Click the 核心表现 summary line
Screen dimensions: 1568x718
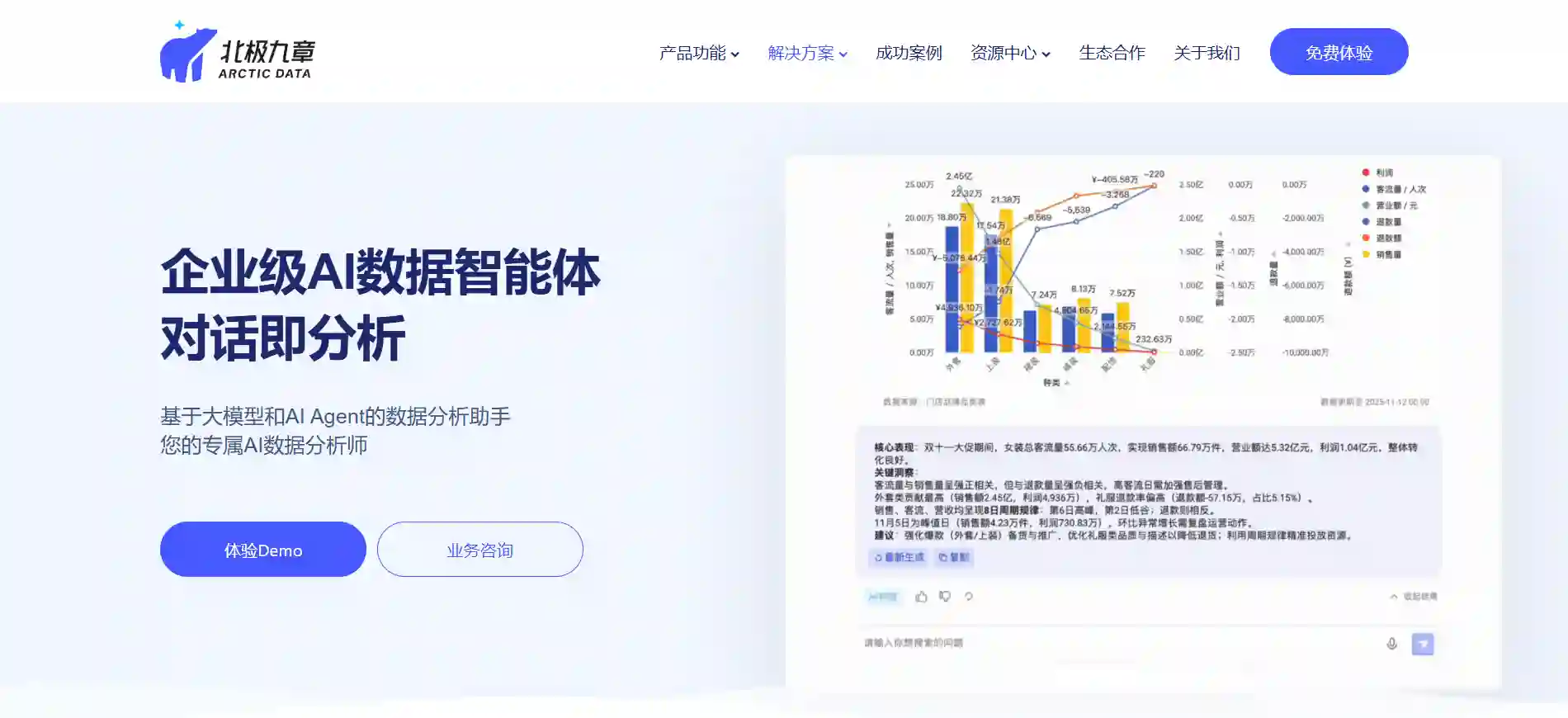tap(1145, 453)
